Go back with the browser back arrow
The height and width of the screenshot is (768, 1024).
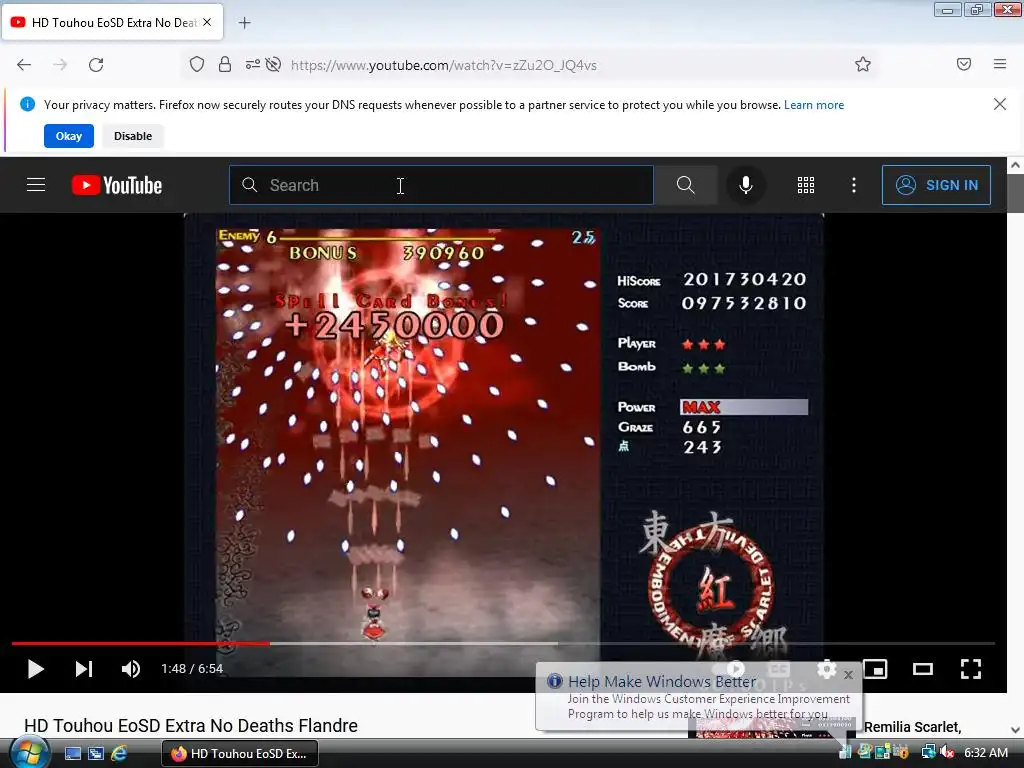24,65
